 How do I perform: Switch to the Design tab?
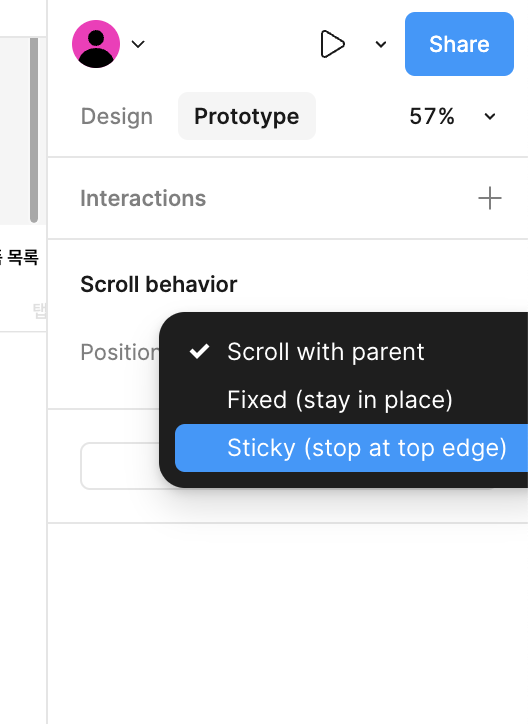pyautogui.click(x=117, y=116)
